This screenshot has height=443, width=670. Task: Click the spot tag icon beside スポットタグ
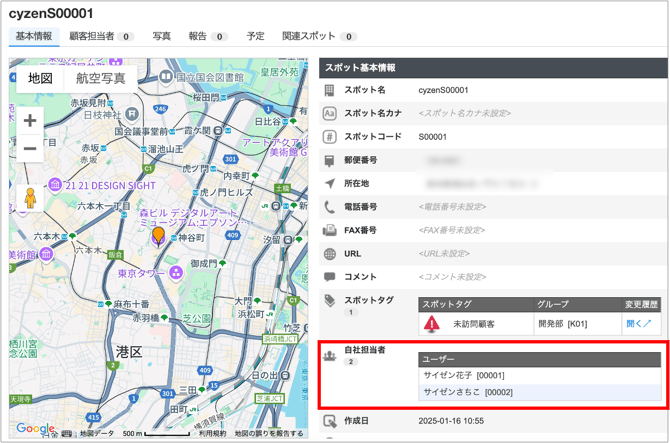(330, 300)
